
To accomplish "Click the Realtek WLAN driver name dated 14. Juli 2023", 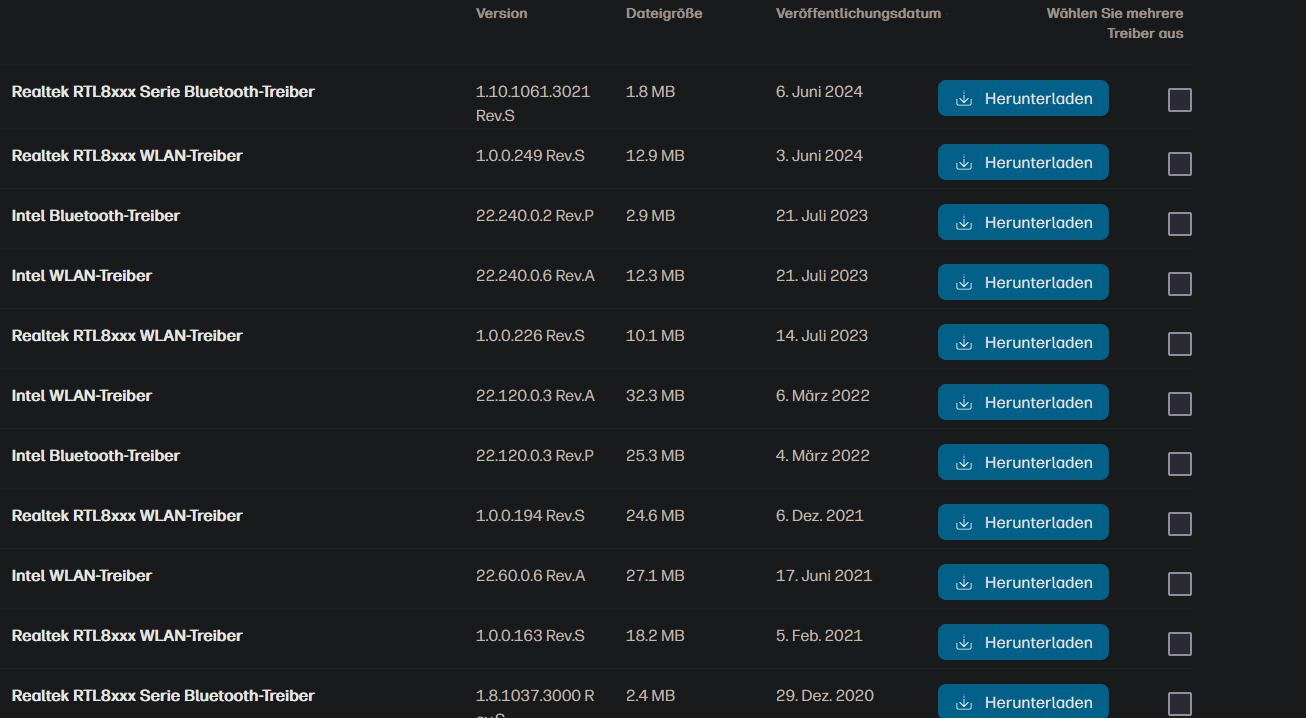I will [x=127, y=336].
